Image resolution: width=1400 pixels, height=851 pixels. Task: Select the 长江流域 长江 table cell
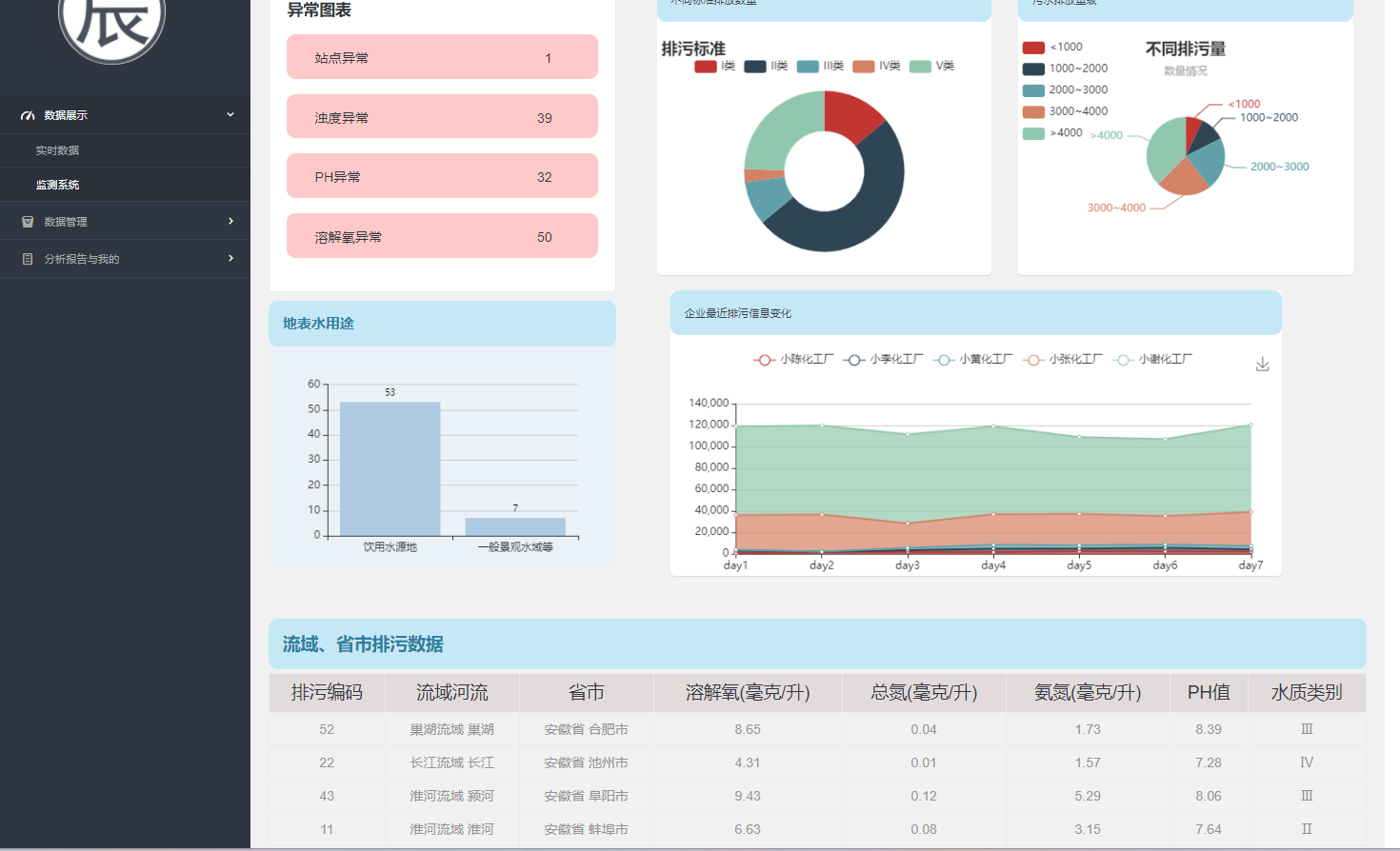pyautogui.click(x=452, y=762)
